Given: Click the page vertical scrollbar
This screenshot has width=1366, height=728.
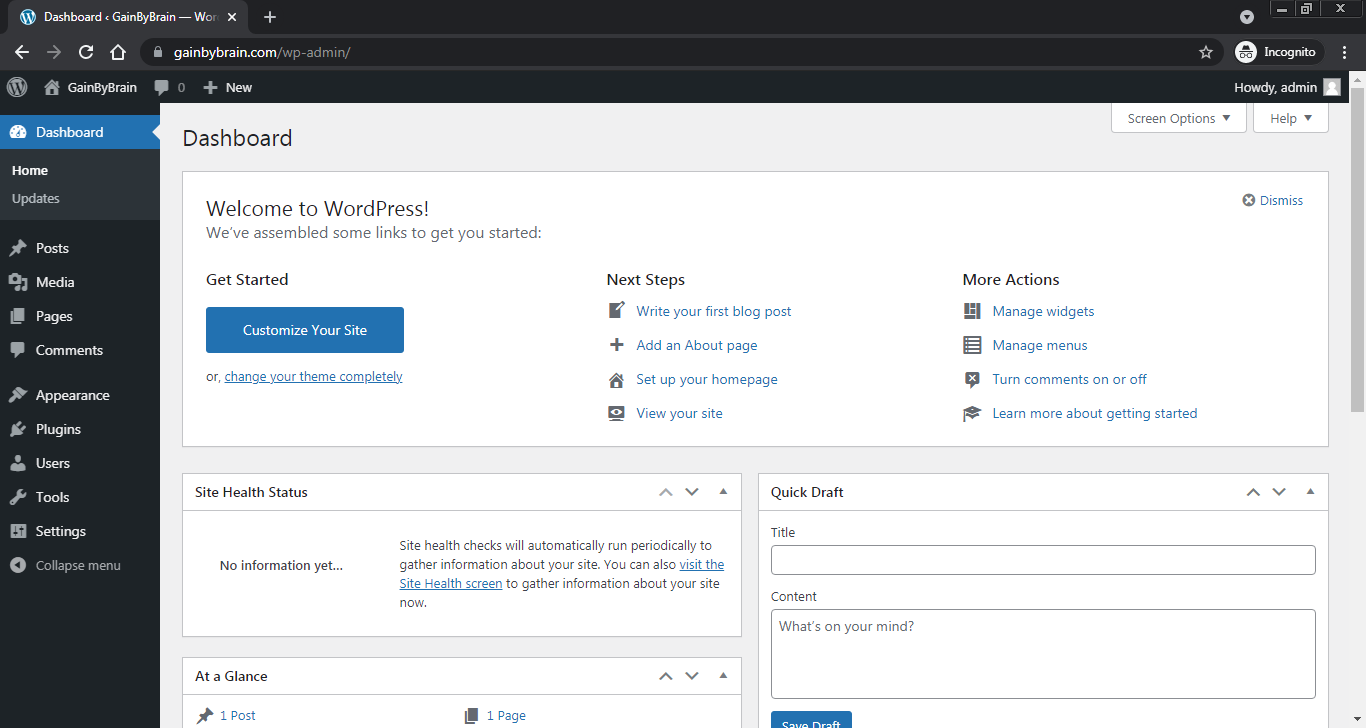Looking at the screenshot, I should (1357, 250).
